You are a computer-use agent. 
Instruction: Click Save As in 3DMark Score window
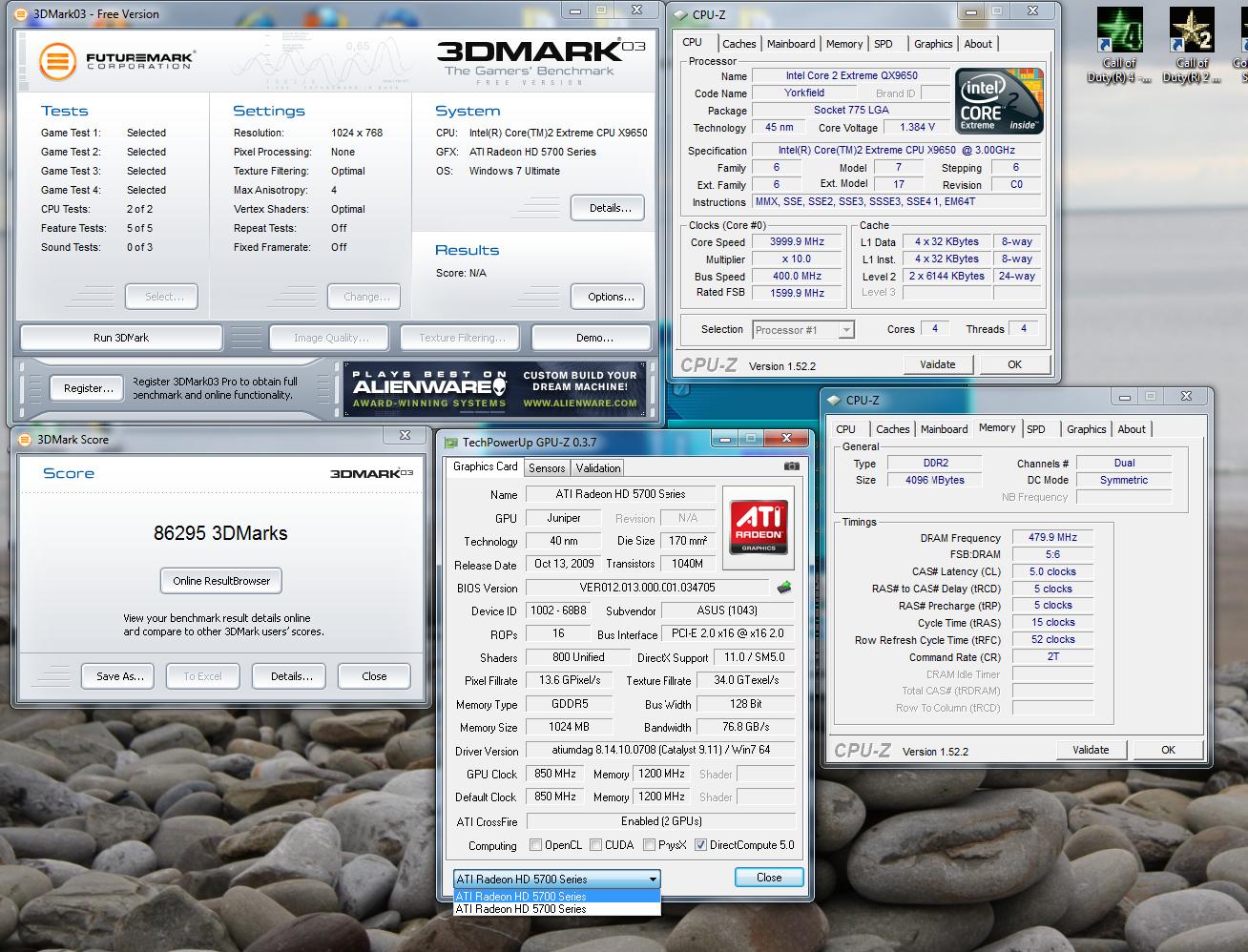coord(120,676)
